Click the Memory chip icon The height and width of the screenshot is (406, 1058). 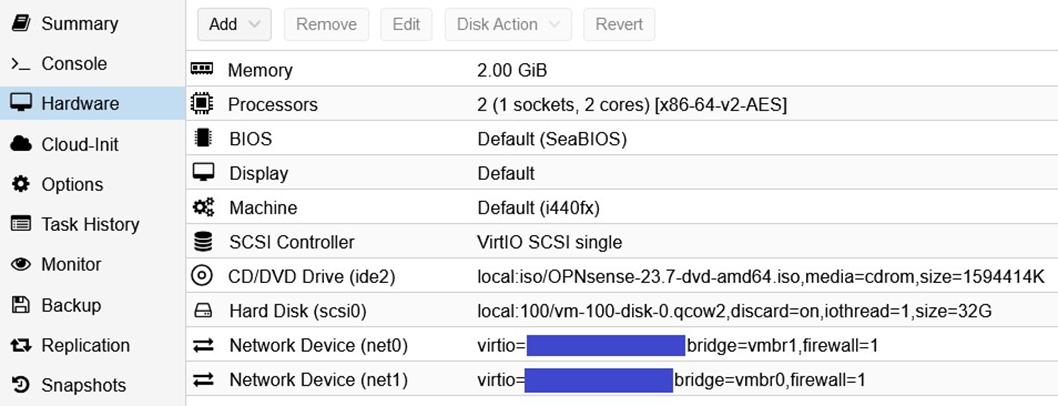[203, 70]
